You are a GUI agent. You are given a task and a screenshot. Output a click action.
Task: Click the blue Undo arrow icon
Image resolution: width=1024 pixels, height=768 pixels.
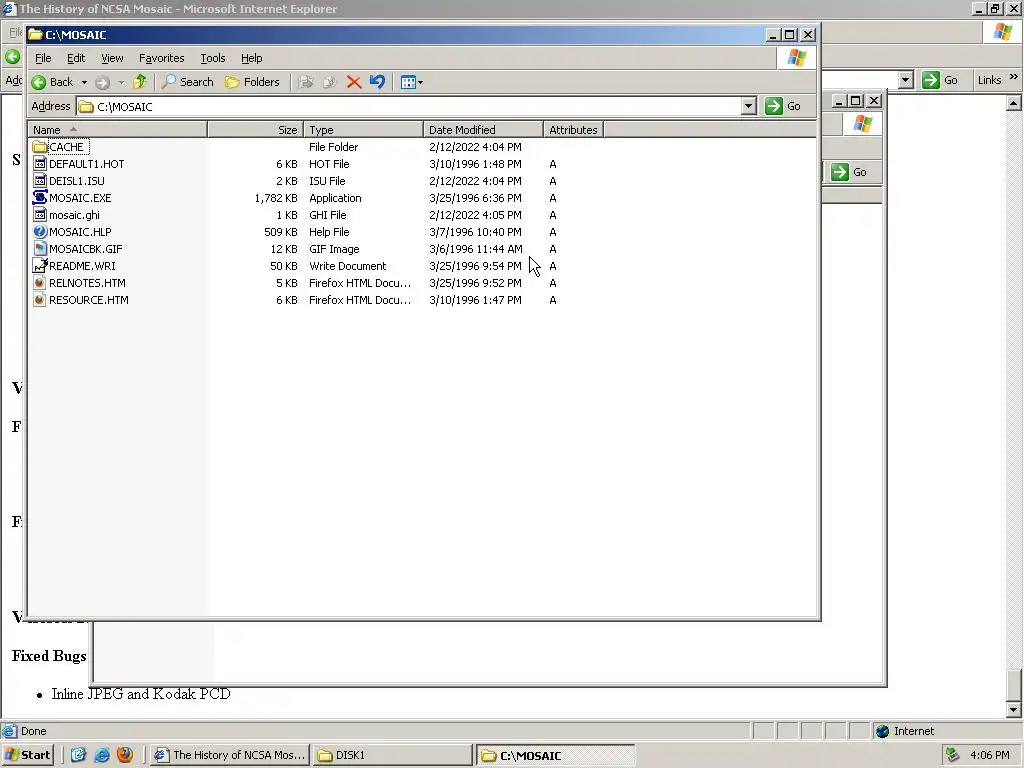click(377, 82)
